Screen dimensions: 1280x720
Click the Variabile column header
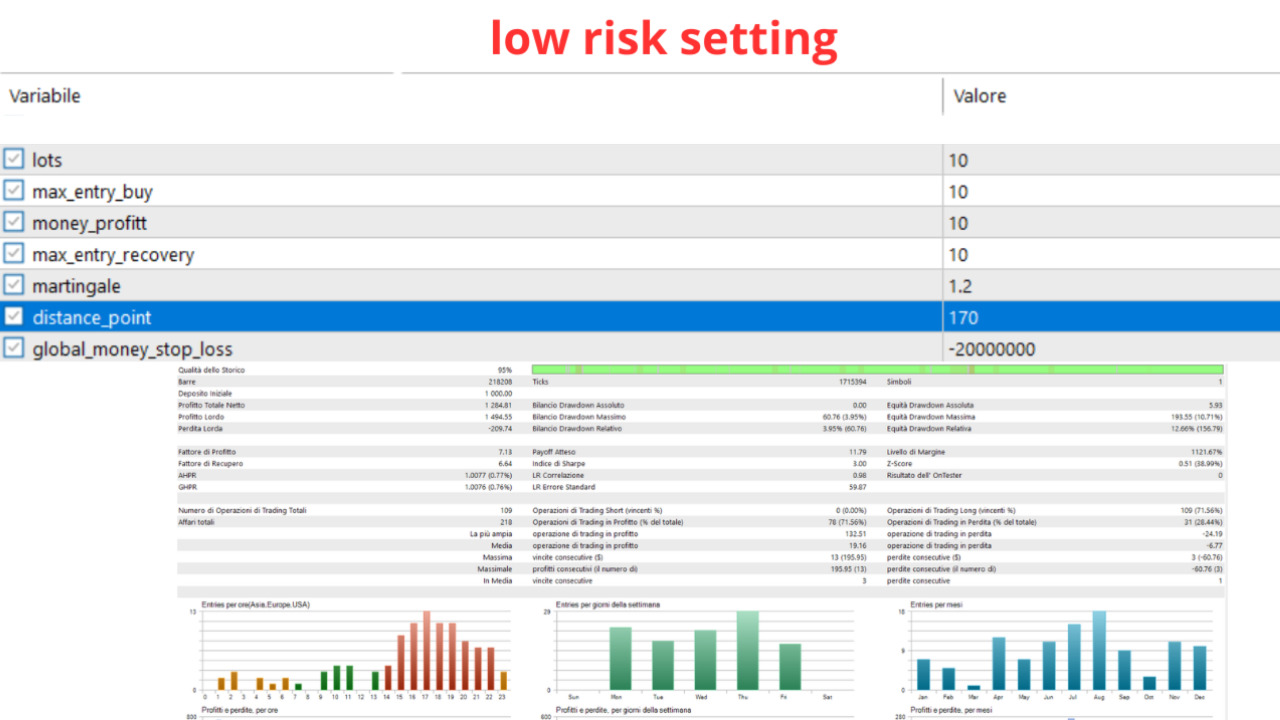click(x=45, y=96)
